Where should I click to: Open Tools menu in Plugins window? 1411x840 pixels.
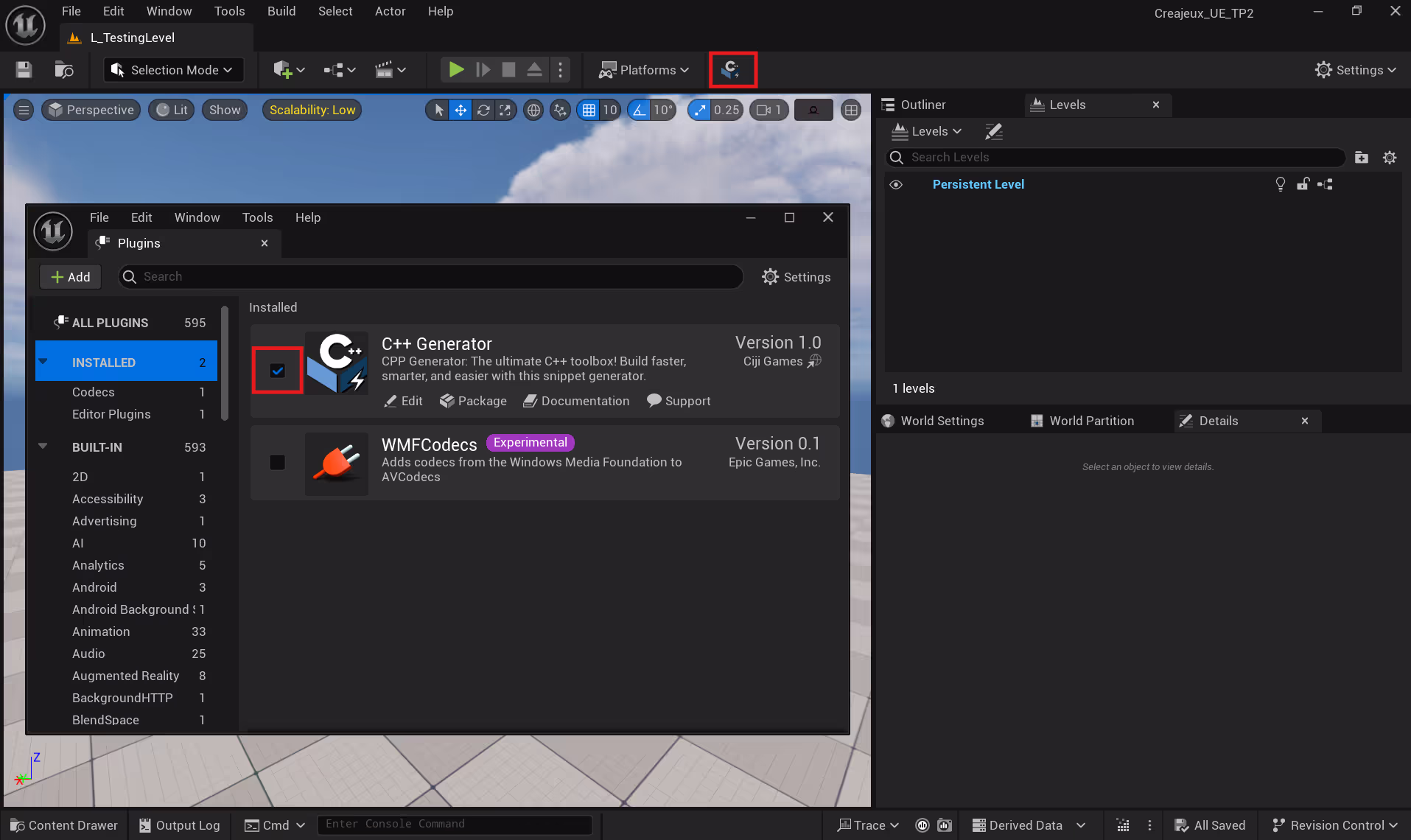coord(257,217)
